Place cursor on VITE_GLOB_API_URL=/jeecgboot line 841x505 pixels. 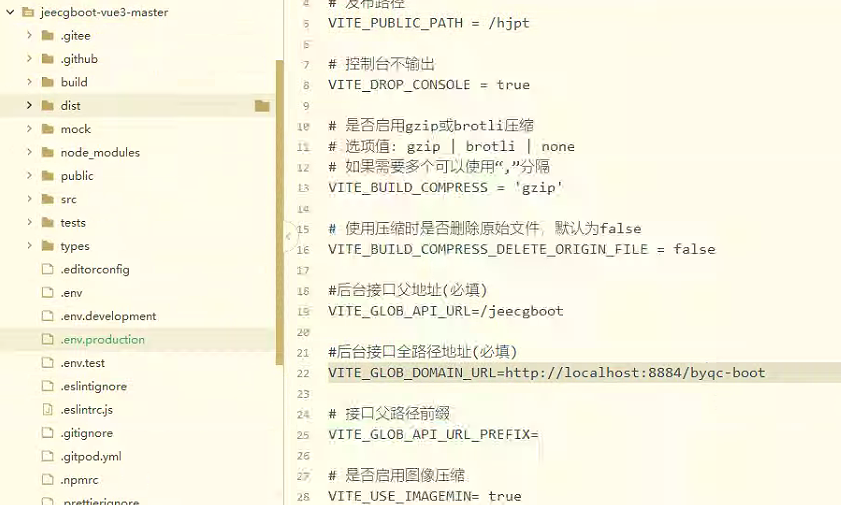click(445, 311)
